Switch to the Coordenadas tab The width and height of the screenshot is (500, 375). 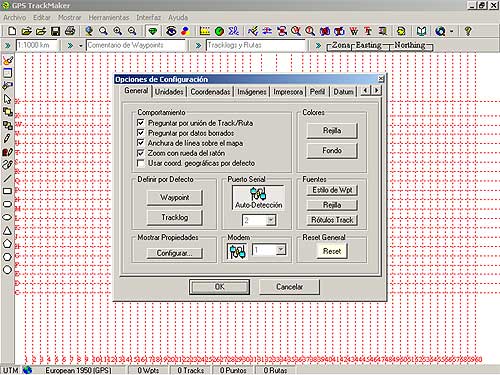click(210, 92)
